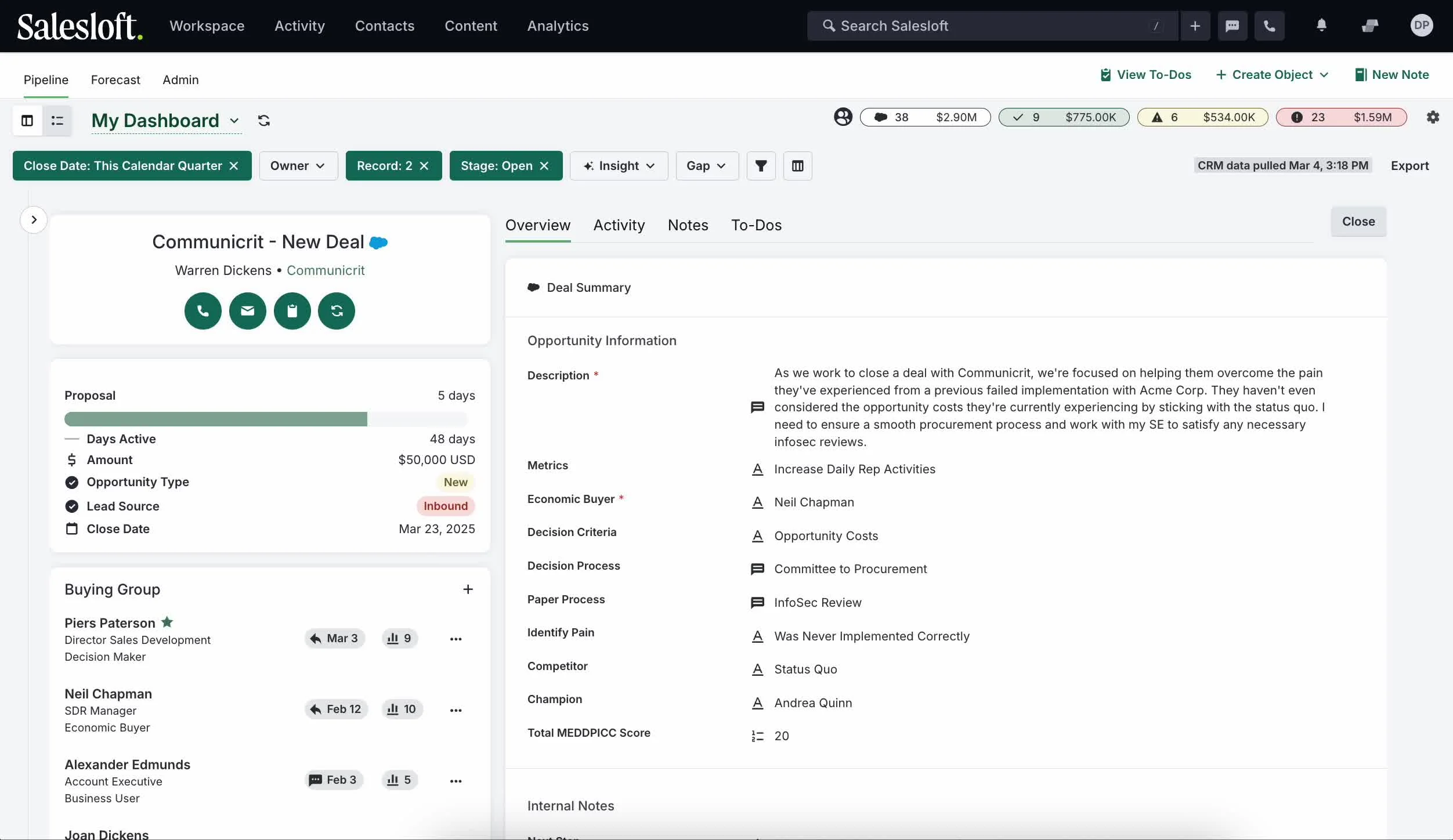
Task: Click the Proposal stage progress bar
Action: [266, 419]
